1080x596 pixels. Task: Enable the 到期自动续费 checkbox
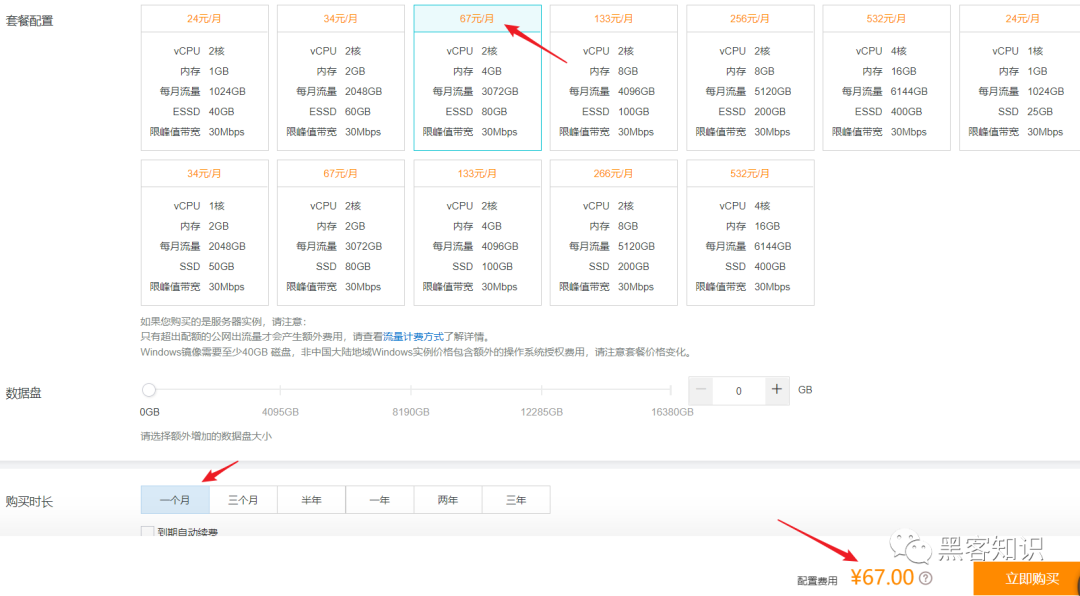(x=147, y=531)
